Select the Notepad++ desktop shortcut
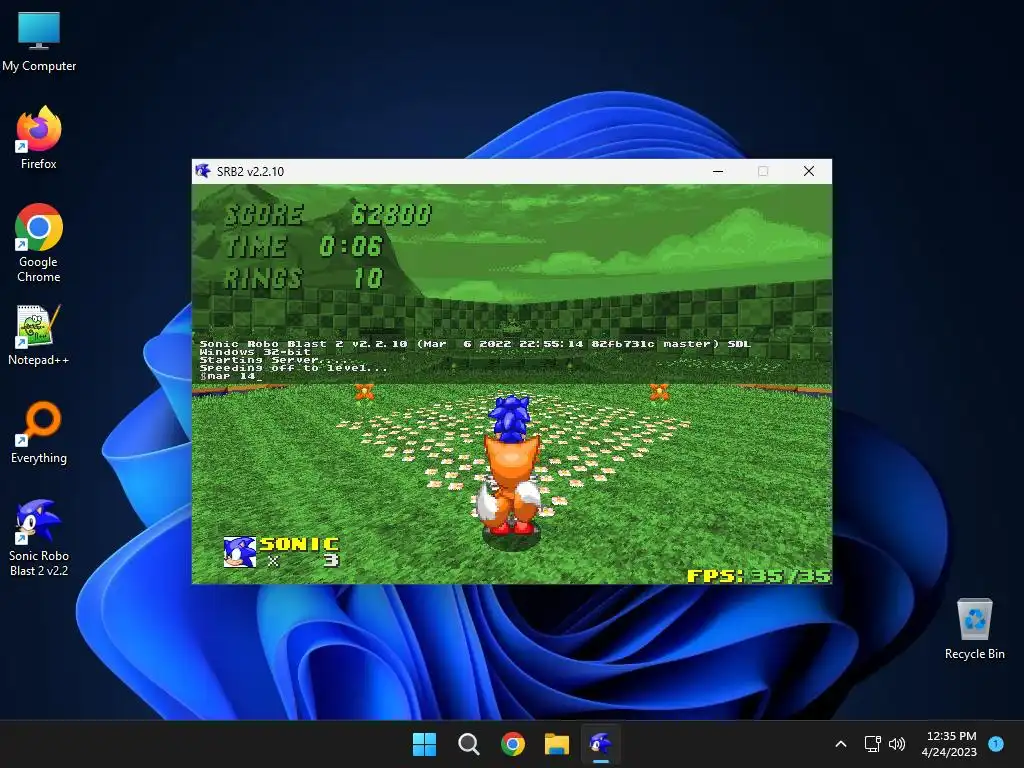Screen dimensions: 1024x768 coord(39,335)
